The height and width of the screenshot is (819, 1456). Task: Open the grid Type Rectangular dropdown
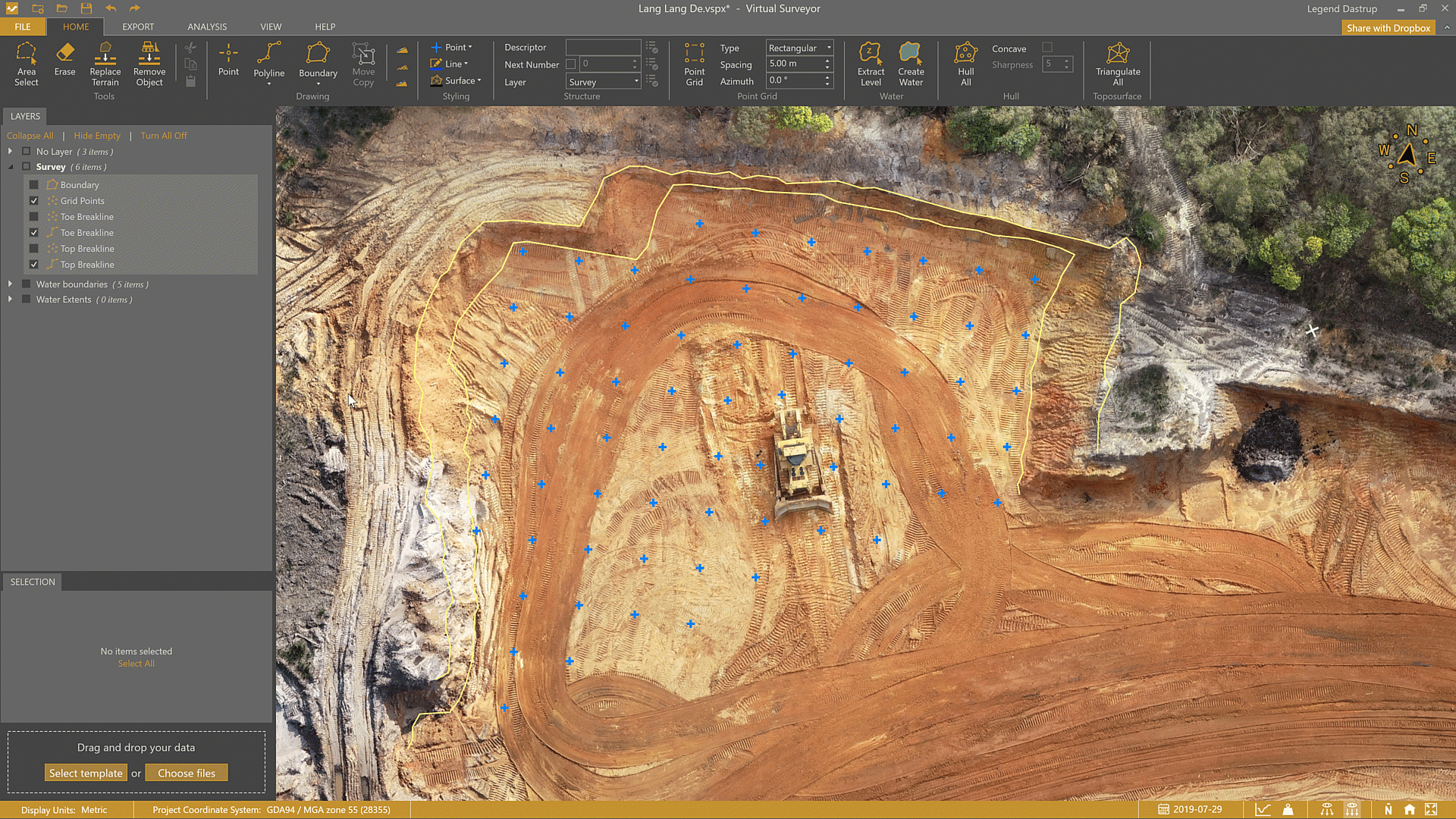click(799, 48)
